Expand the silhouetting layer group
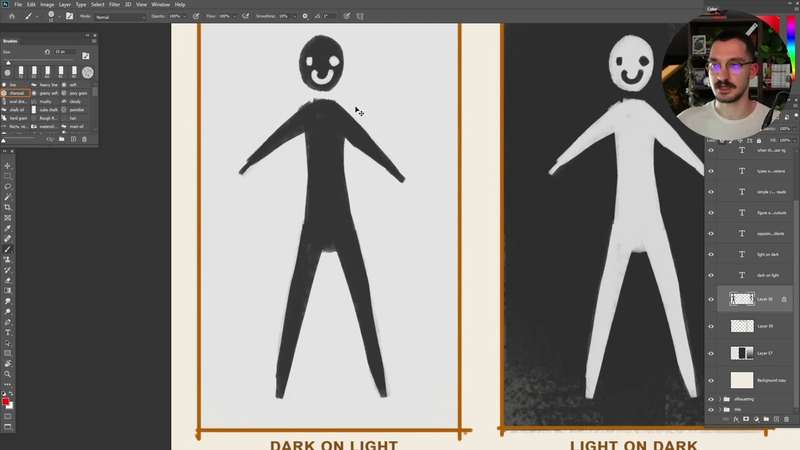The image size is (800, 450). 720,399
